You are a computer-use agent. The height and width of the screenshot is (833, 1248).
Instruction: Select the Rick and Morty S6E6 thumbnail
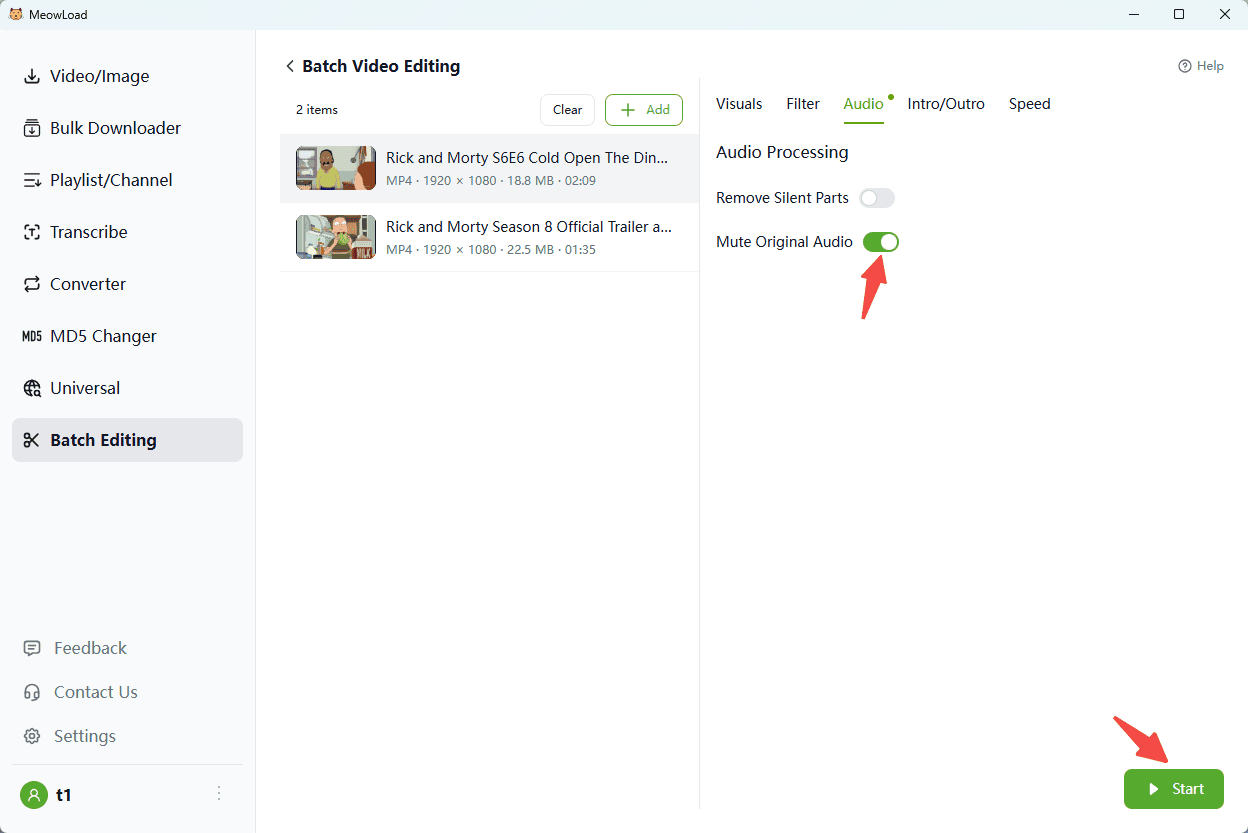[336, 168]
